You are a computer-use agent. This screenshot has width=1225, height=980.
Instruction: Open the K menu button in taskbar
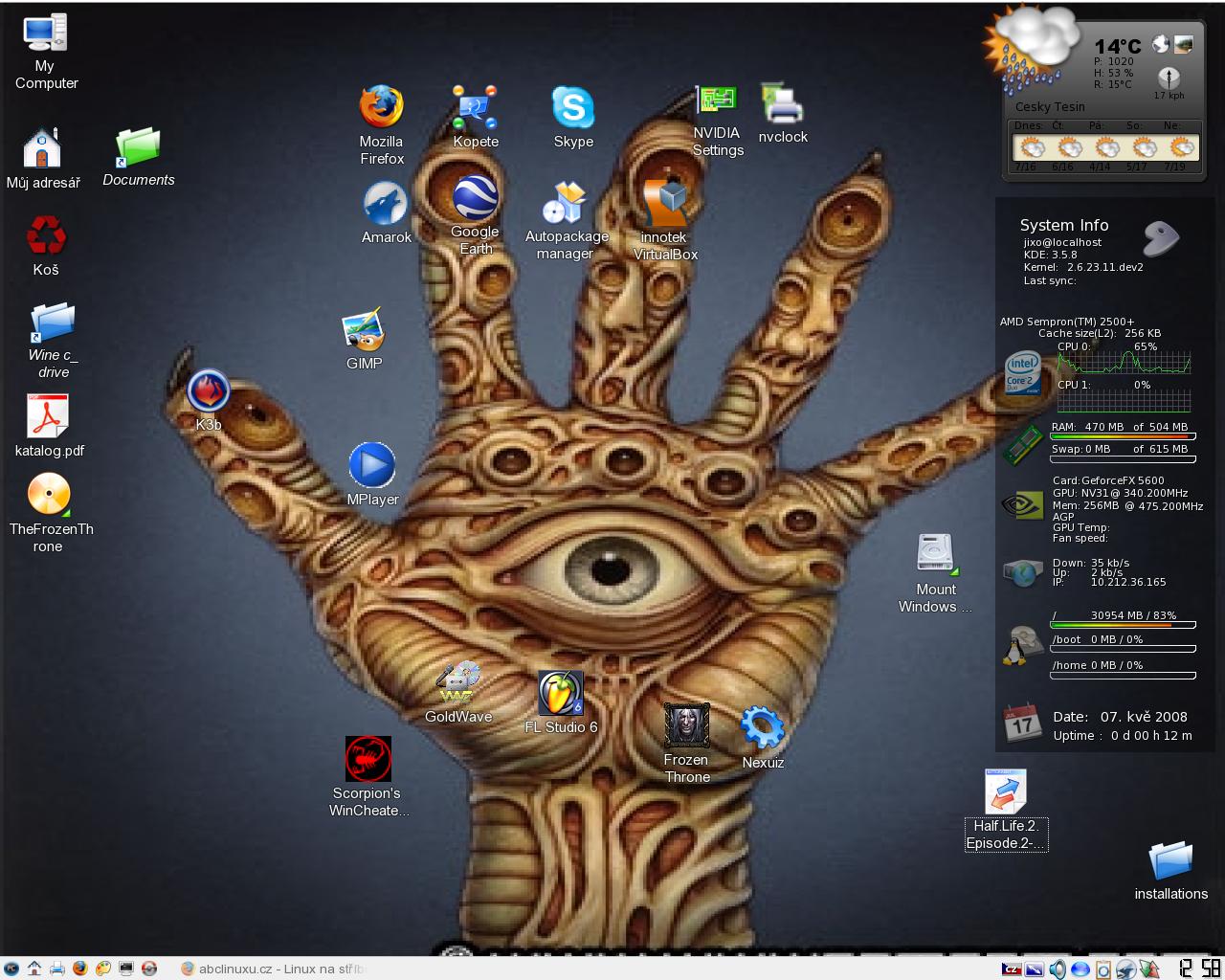coord(11,969)
